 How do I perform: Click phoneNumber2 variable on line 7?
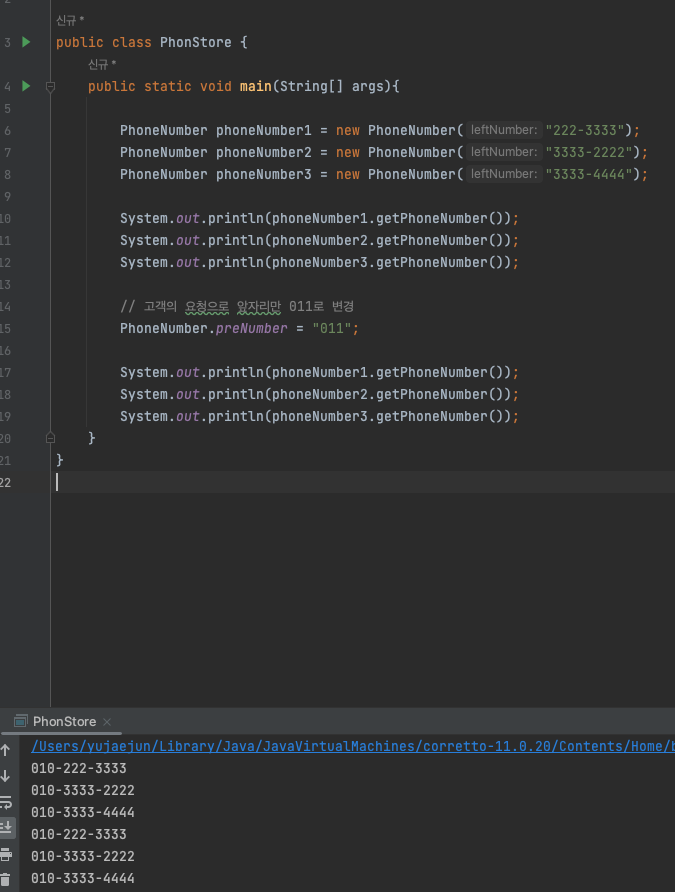(264, 152)
